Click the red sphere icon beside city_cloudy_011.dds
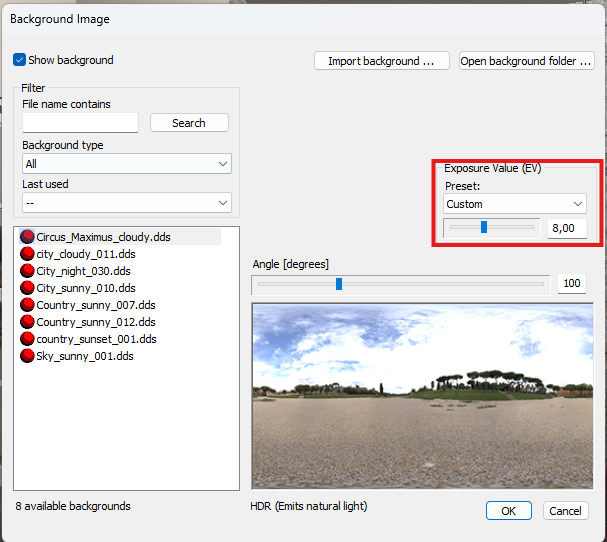607x542 pixels. pos(27,254)
